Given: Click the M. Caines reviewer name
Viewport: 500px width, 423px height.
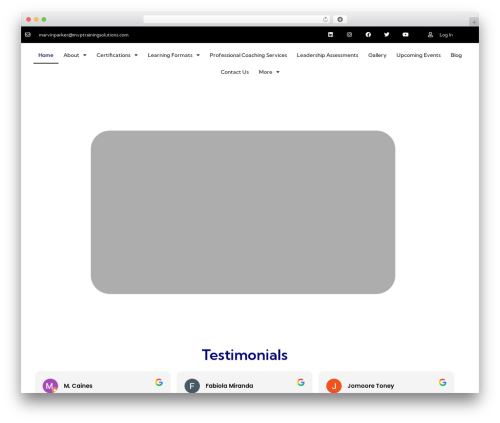Looking at the screenshot, I should [x=78, y=386].
